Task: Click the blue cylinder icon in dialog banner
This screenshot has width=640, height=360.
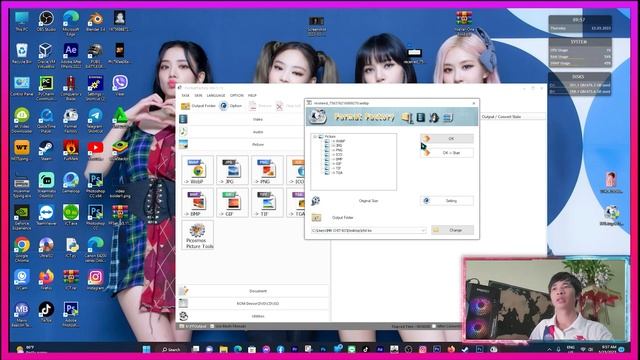Action: coord(420,118)
